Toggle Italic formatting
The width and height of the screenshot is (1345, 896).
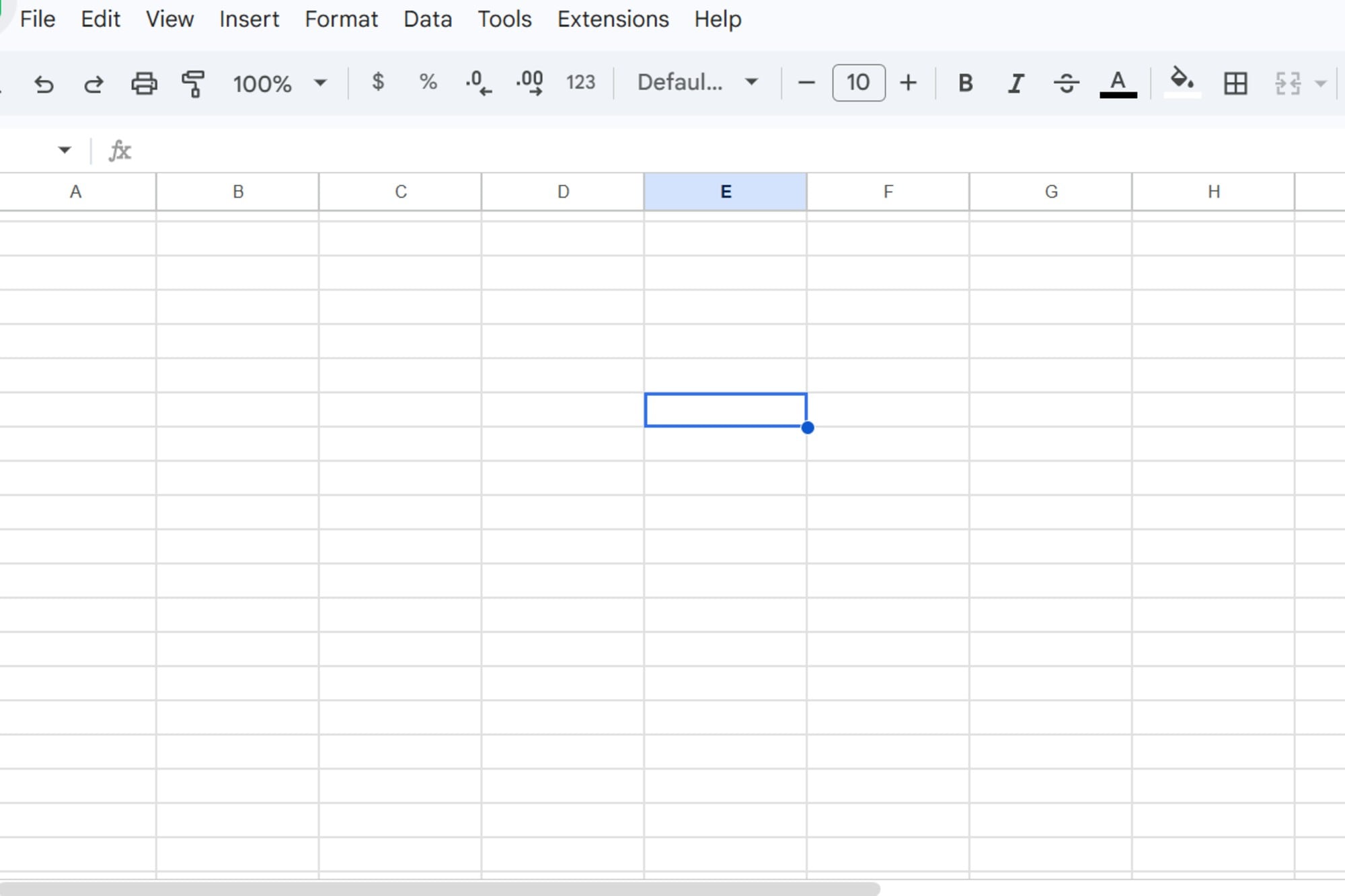[1015, 83]
